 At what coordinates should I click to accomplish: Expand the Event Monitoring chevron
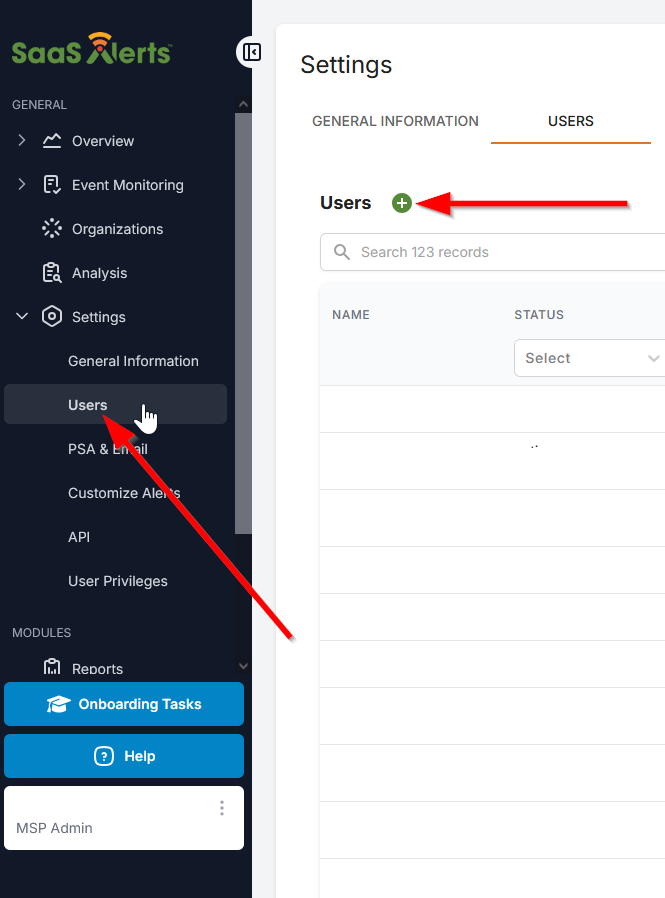22,185
